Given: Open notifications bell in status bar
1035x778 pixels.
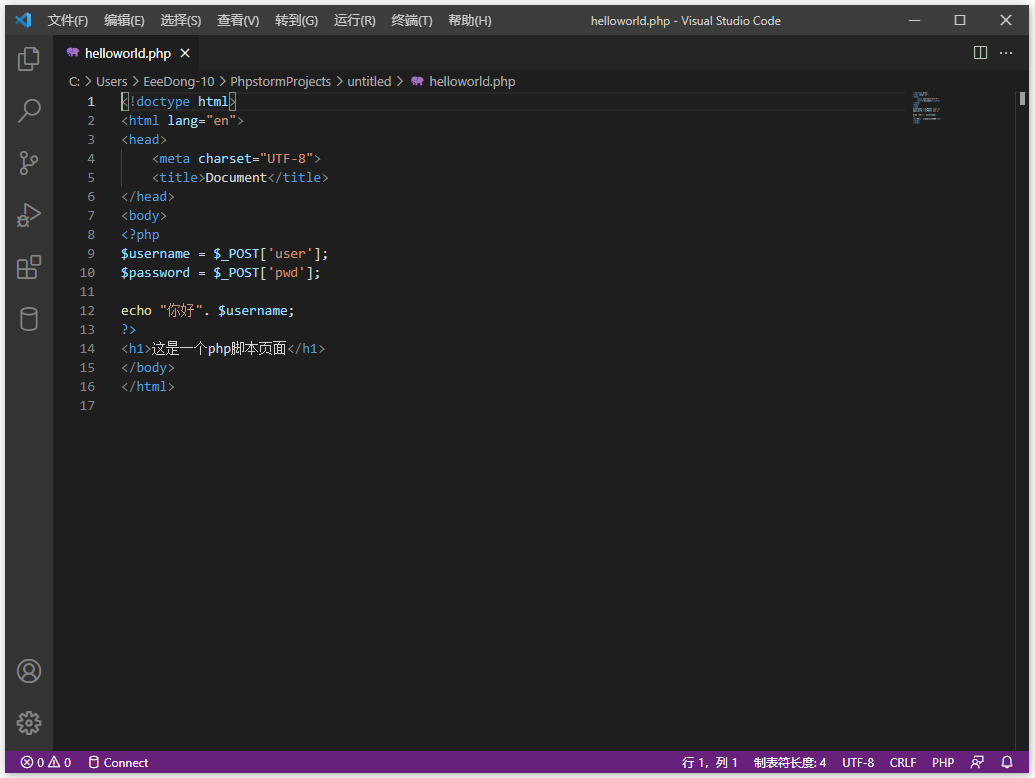Looking at the screenshot, I should click(1007, 763).
